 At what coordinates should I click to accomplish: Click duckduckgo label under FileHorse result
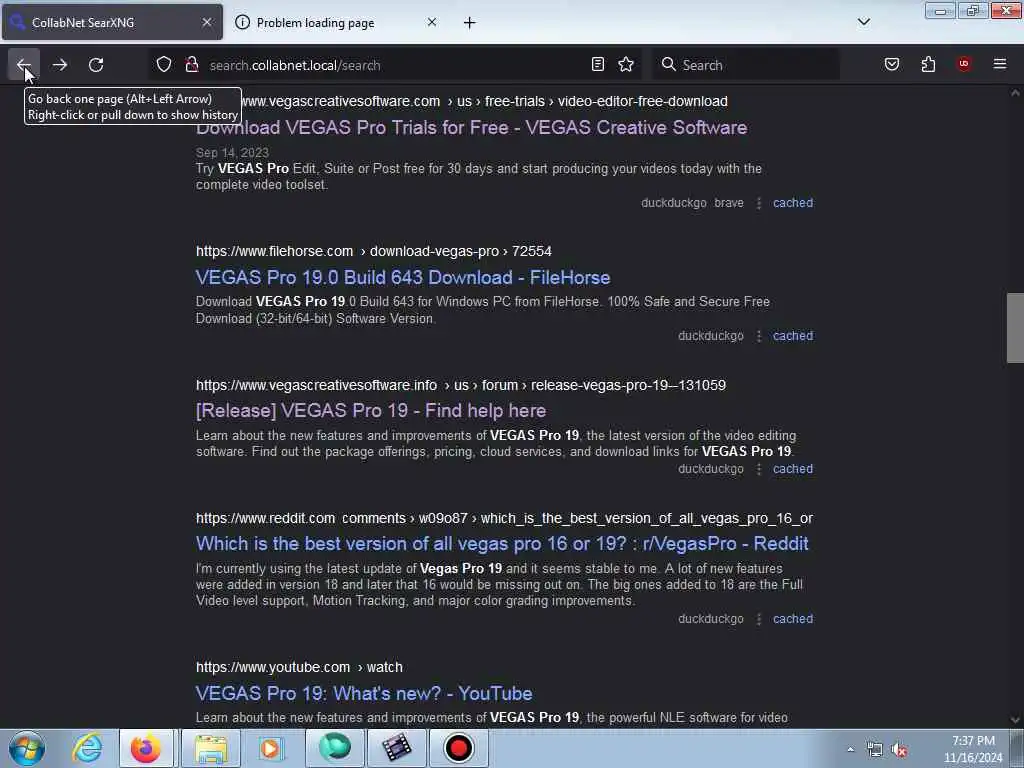[x=711, y=336]
